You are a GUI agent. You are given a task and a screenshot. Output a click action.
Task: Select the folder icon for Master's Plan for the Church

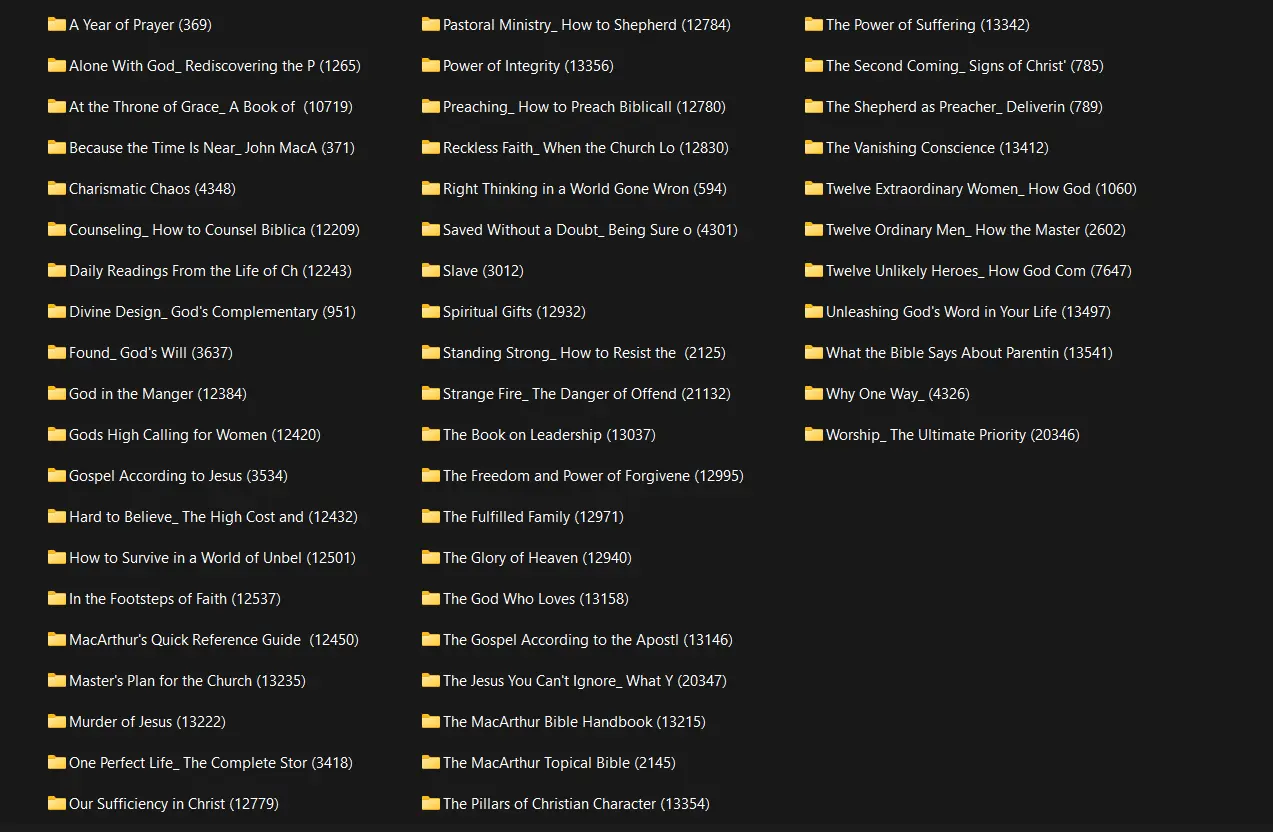57,680
